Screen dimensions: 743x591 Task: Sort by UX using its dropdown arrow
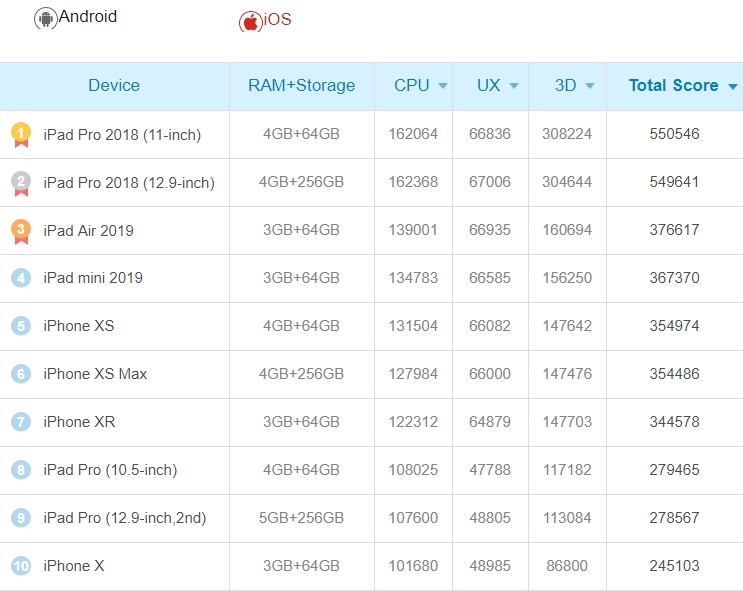[x=514, y=86]
